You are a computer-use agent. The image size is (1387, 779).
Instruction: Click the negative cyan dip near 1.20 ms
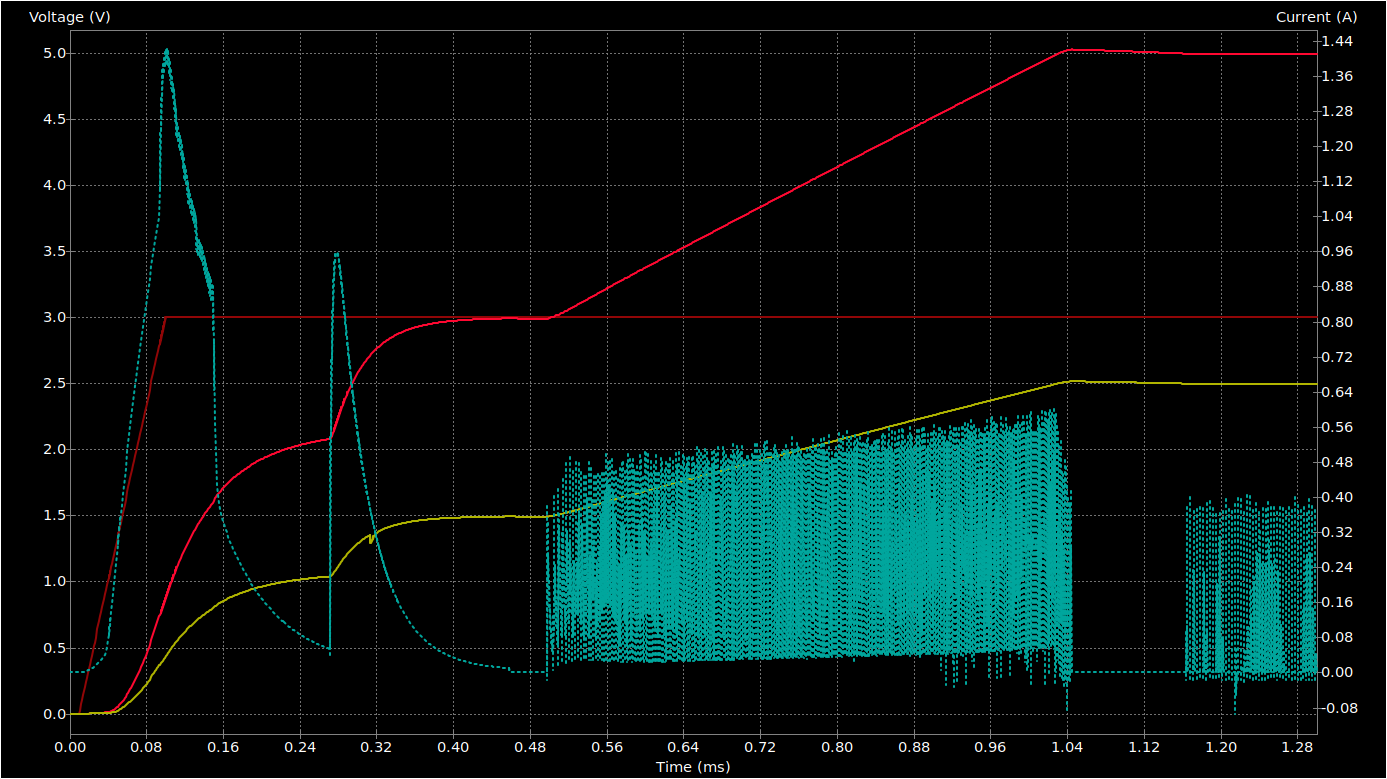point(1235,708)
